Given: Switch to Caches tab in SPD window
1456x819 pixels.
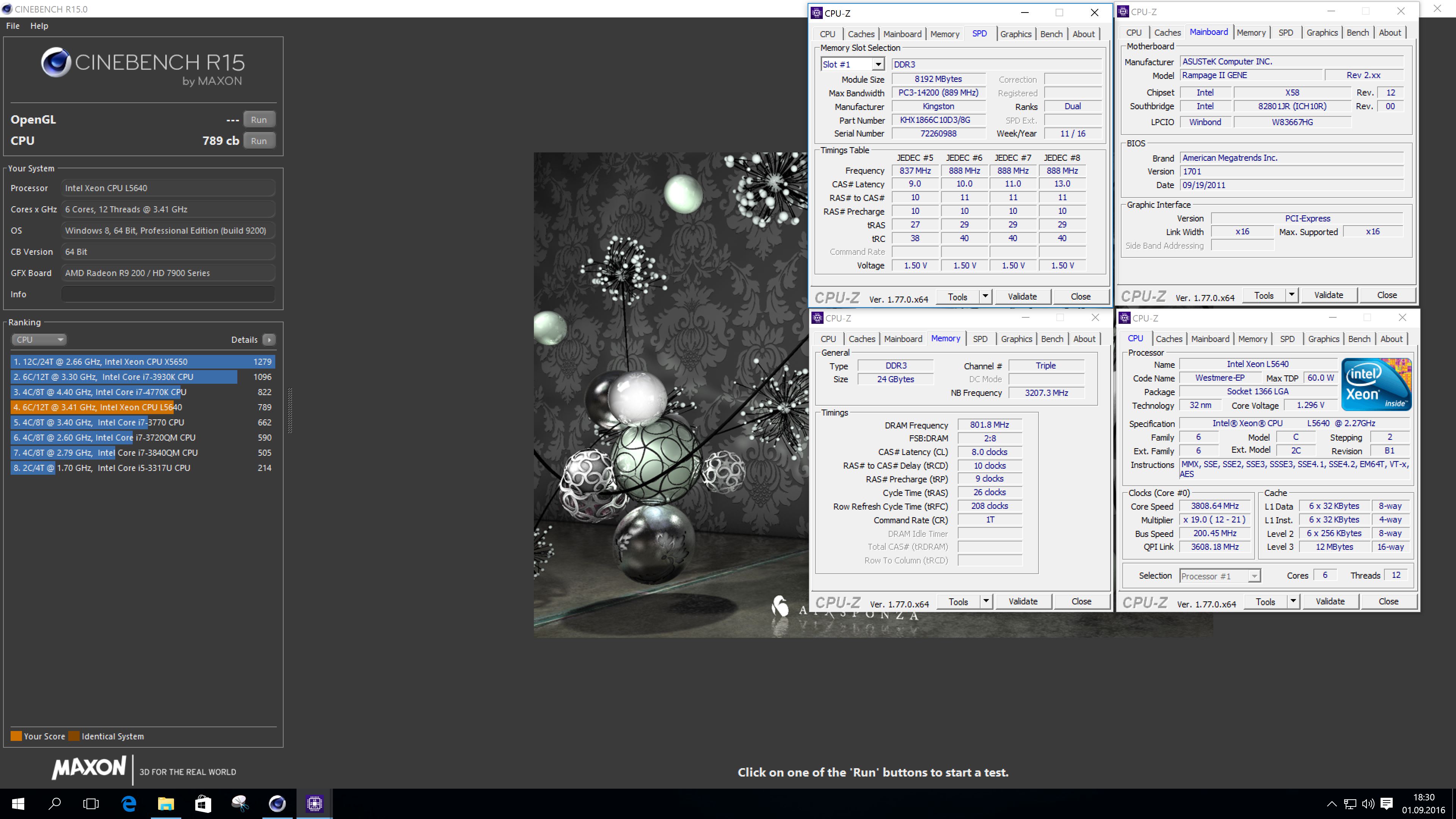Looking at the screenshot, I should pos(861,34).
